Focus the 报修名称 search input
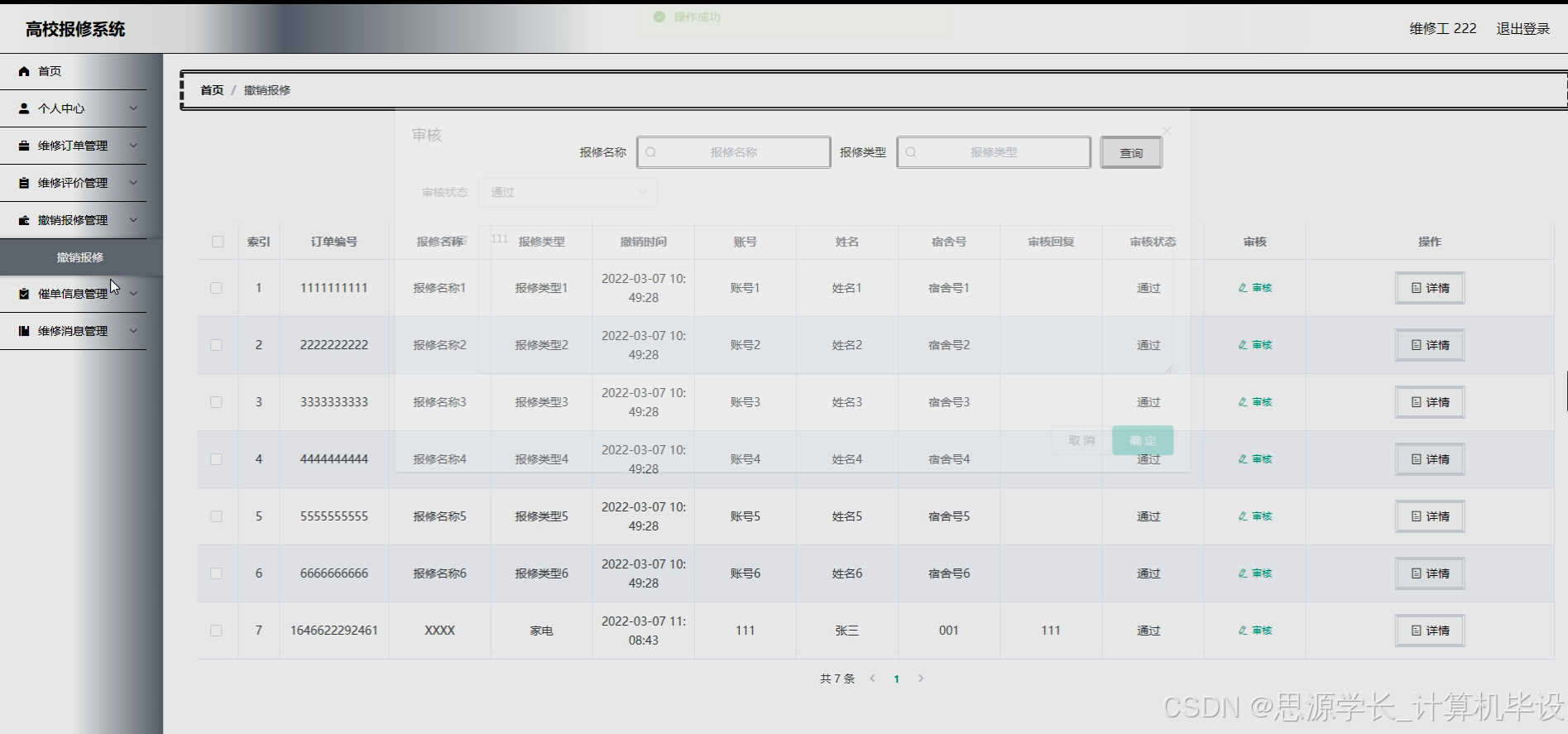 [x=734, y=152]
